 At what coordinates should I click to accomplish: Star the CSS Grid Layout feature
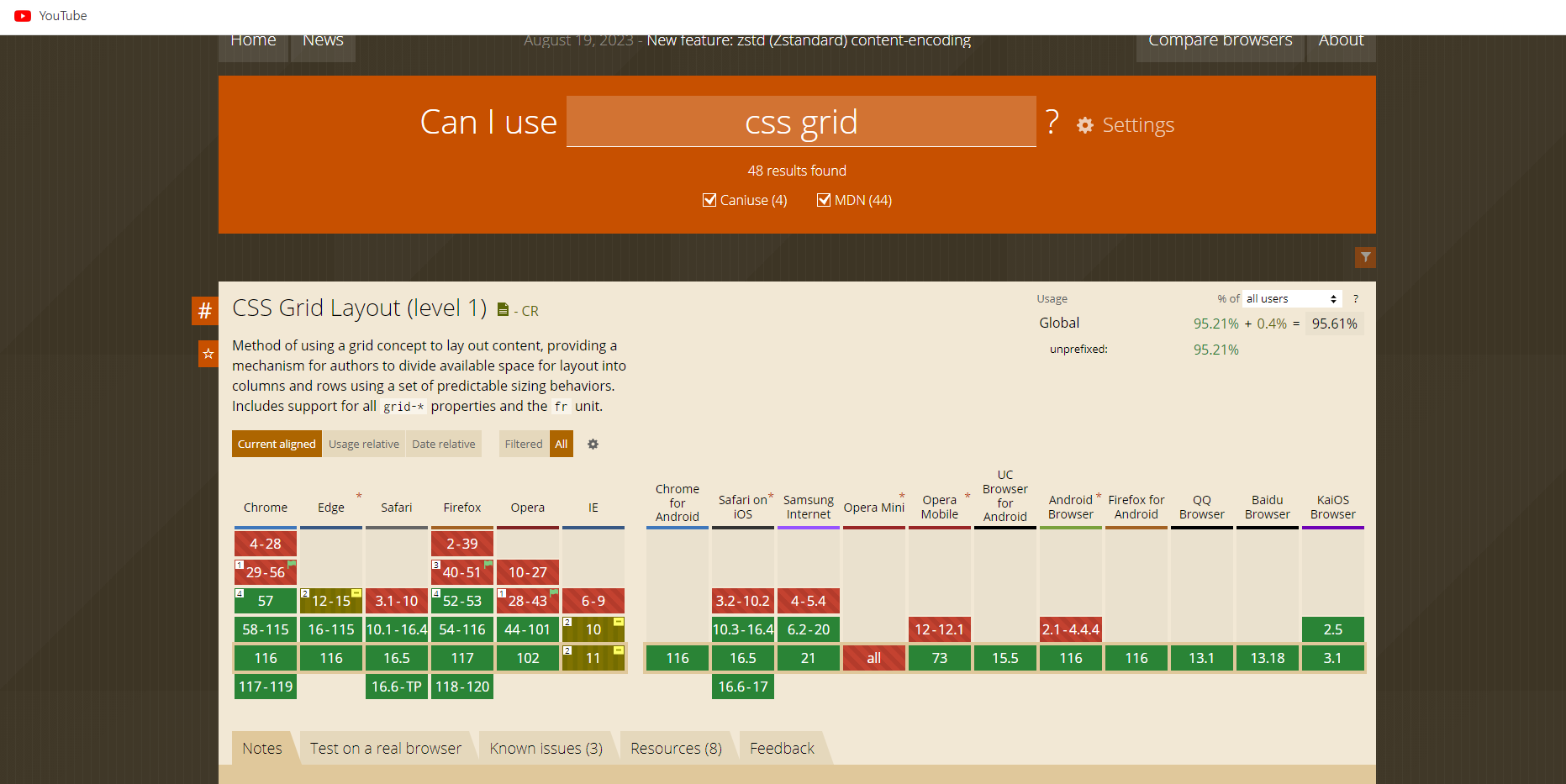[208, 354]
